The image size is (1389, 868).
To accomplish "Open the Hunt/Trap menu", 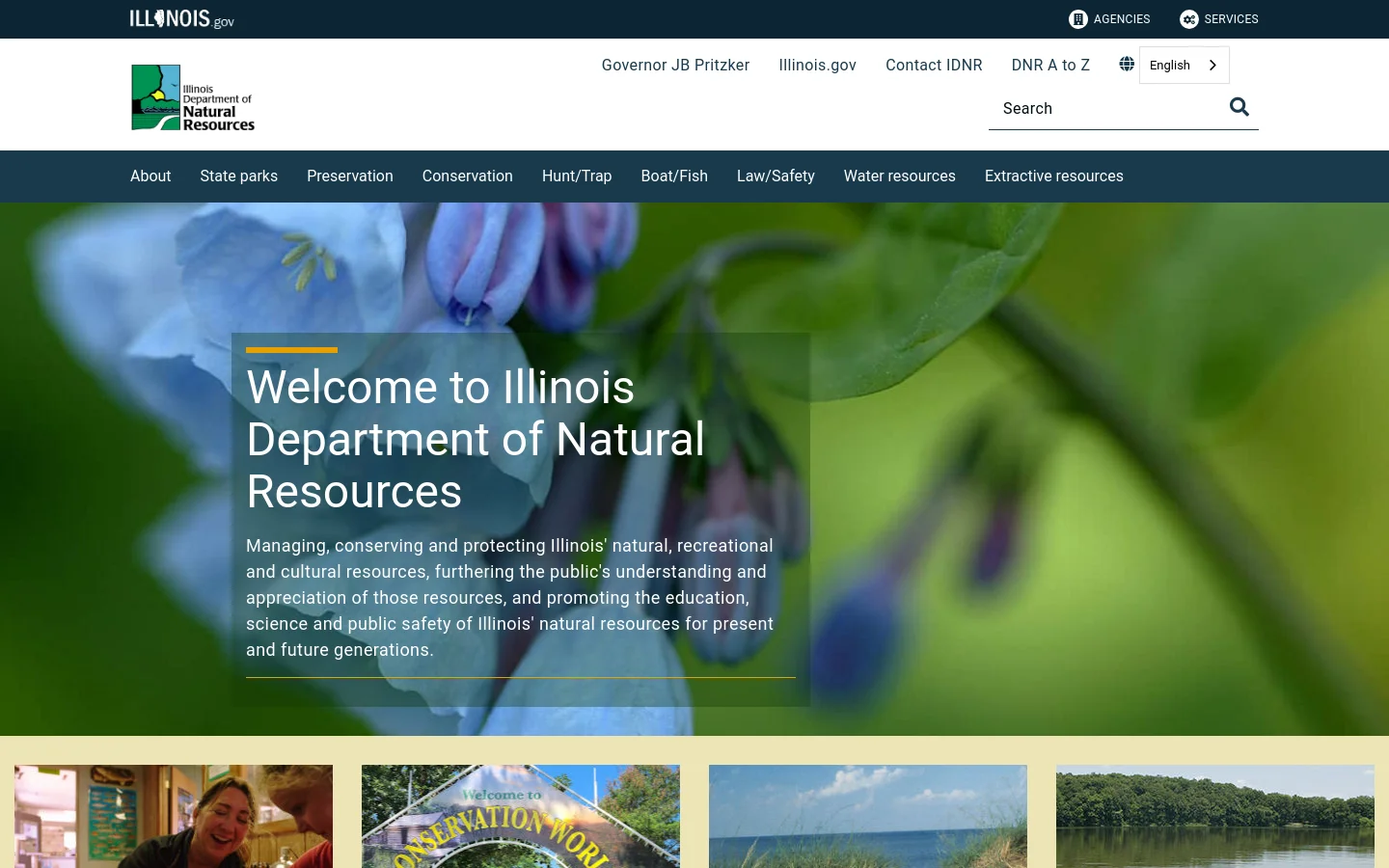I will pyautogui.click(x=577, y=176).
